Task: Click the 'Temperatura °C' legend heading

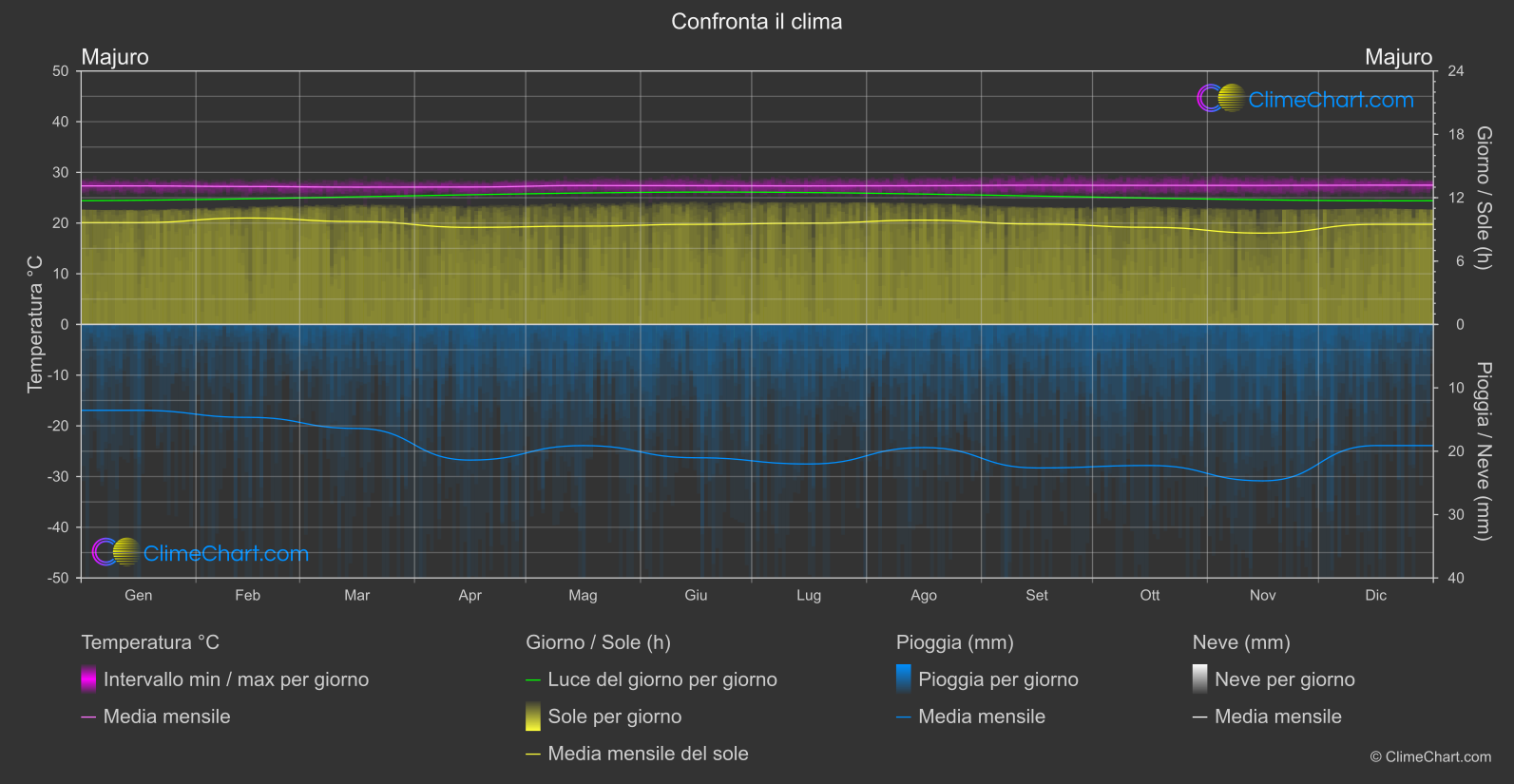Action: coord(150,642)
